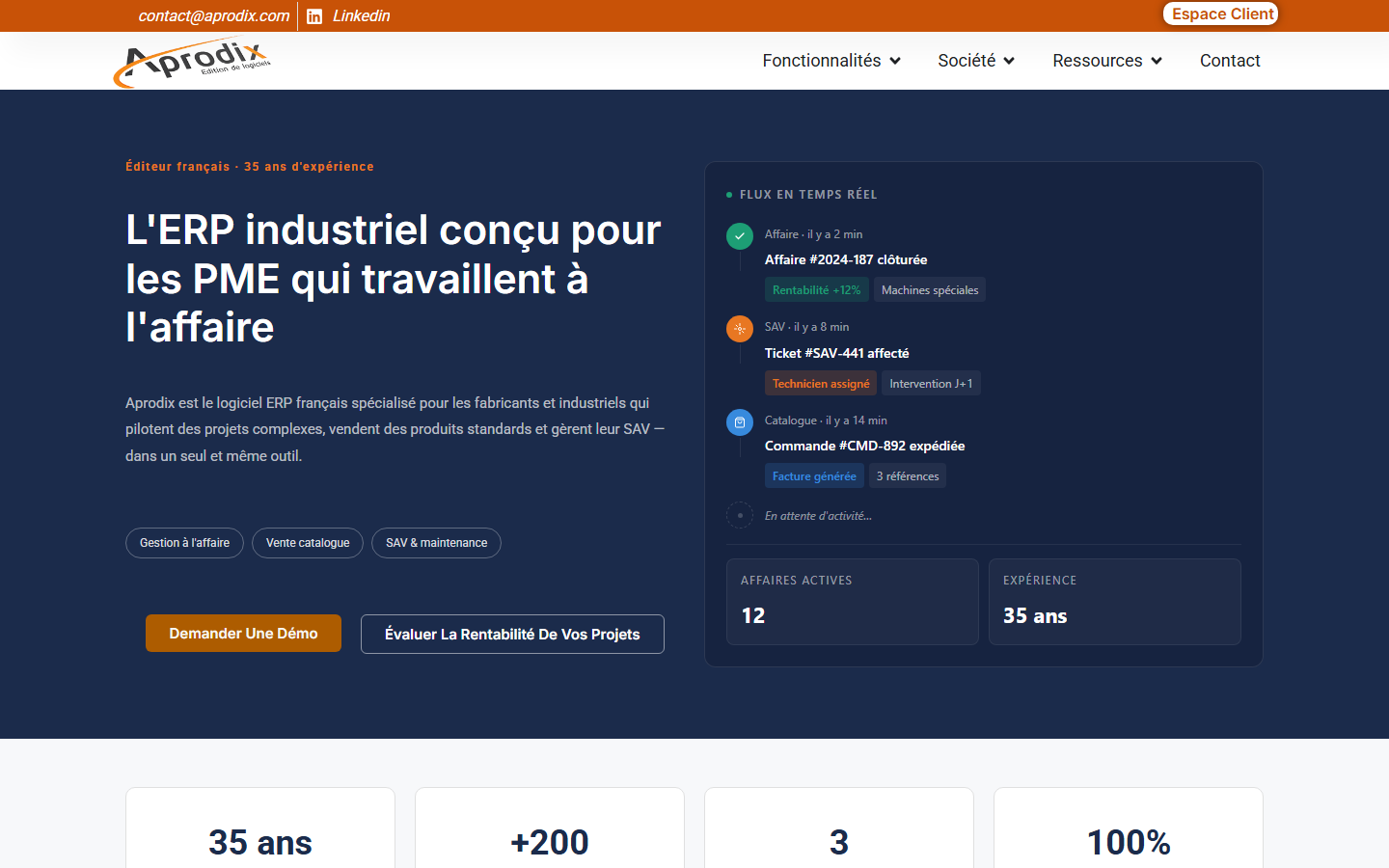Click the +200 statistic card

550,827
